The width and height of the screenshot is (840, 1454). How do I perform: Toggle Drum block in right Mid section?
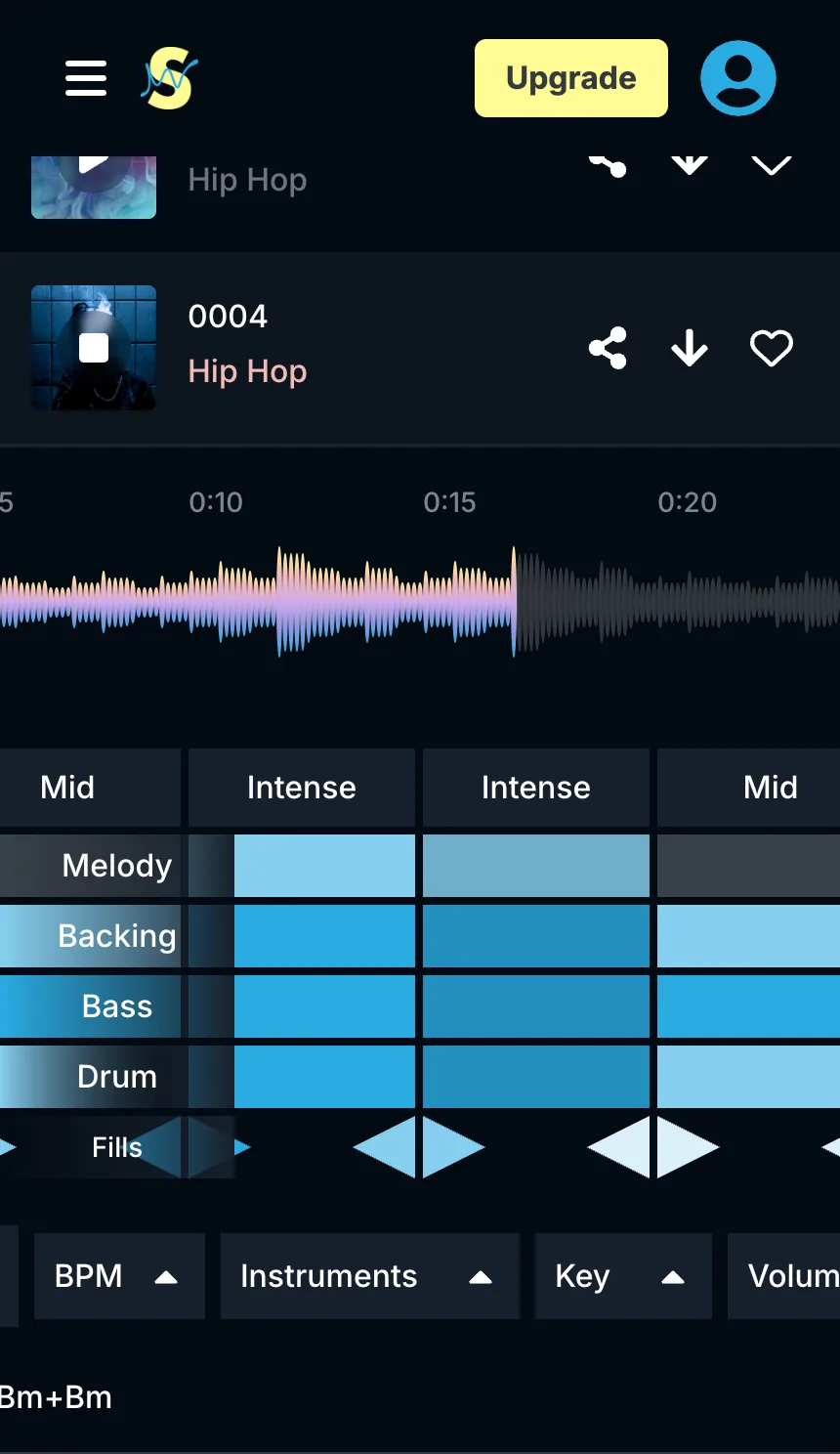[x=748, y=1077]
